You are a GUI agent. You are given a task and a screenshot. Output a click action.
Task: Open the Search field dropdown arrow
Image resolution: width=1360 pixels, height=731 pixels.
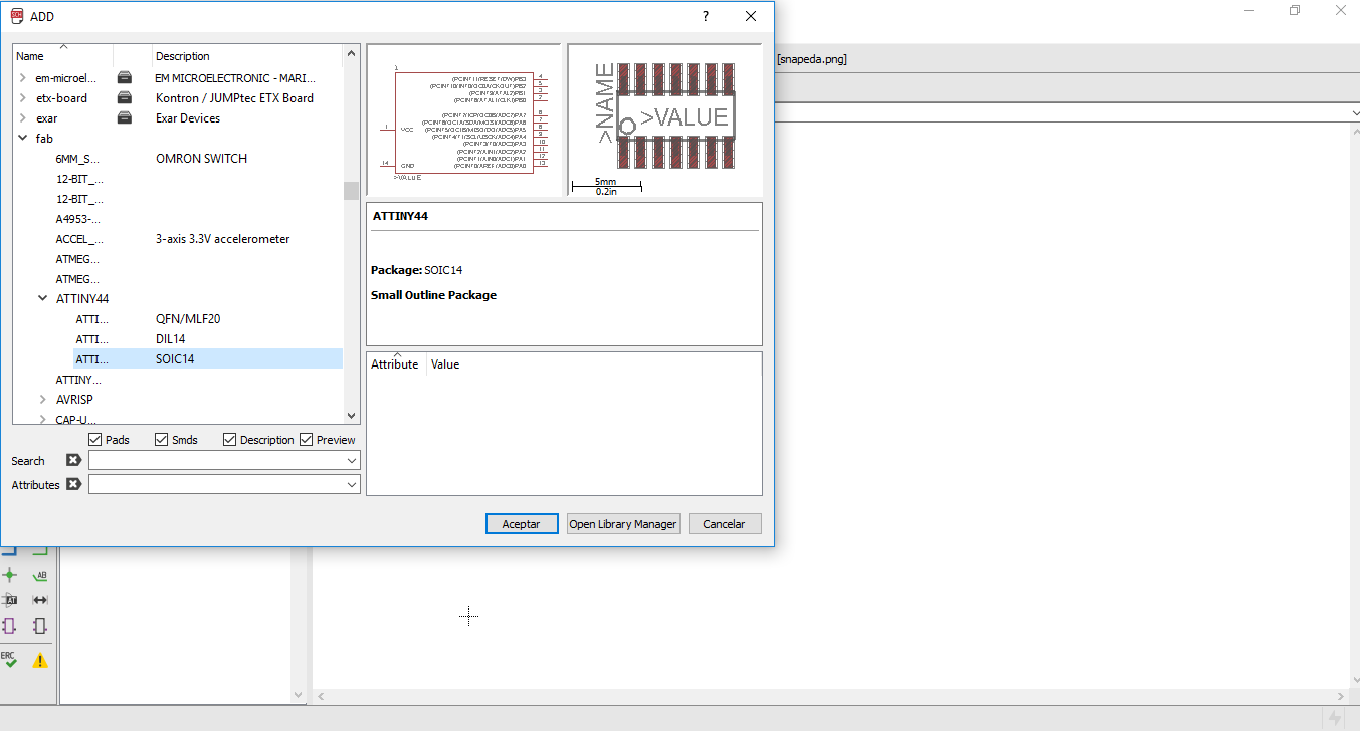[x=352, y=460]
